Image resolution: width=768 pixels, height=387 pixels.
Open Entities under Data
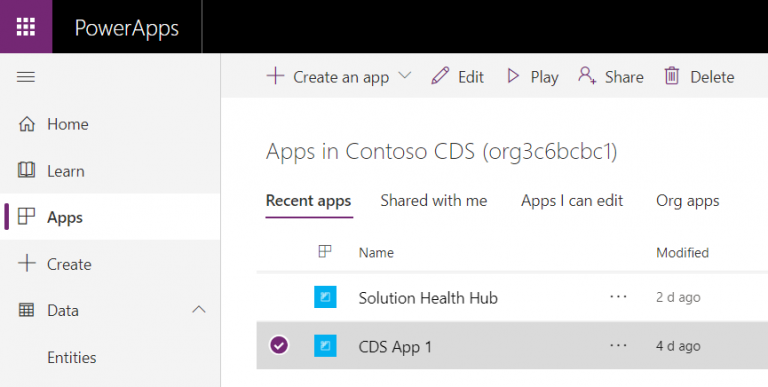click(72, 358)
